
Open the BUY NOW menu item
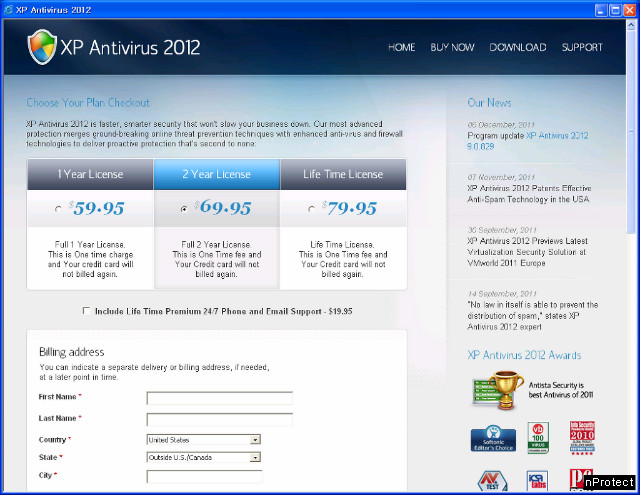tap(452, 47)
